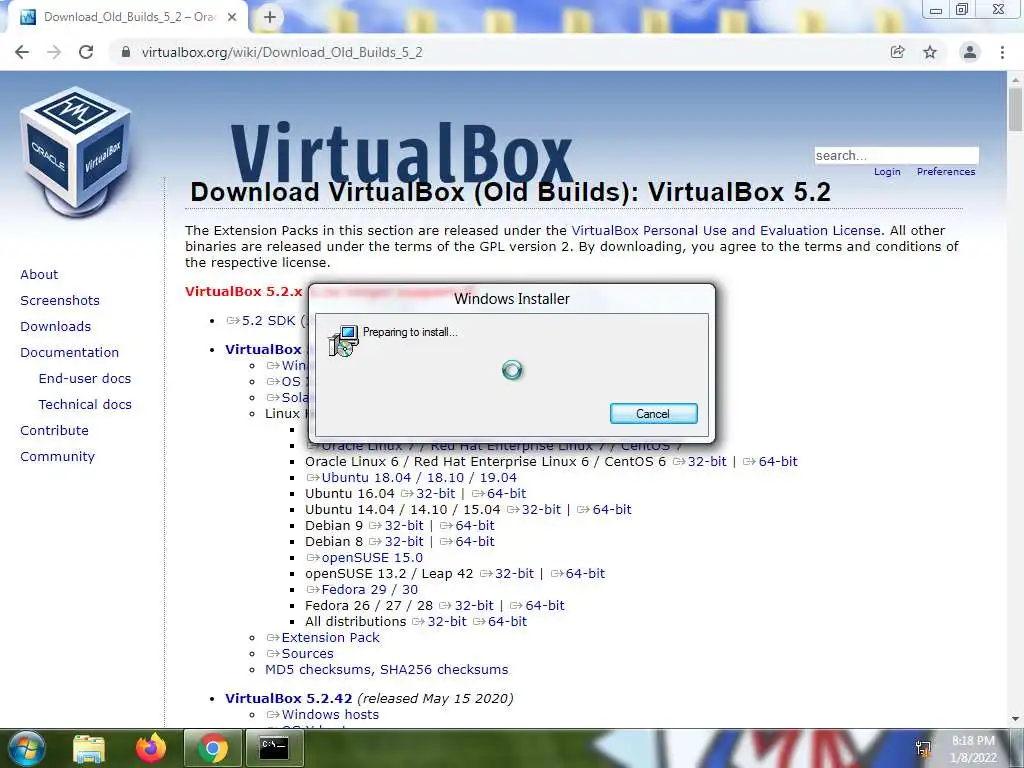Viewport: 1024px width, 768px height.
Task: Open Downloads in the sidebar
Action: [56, 327]
